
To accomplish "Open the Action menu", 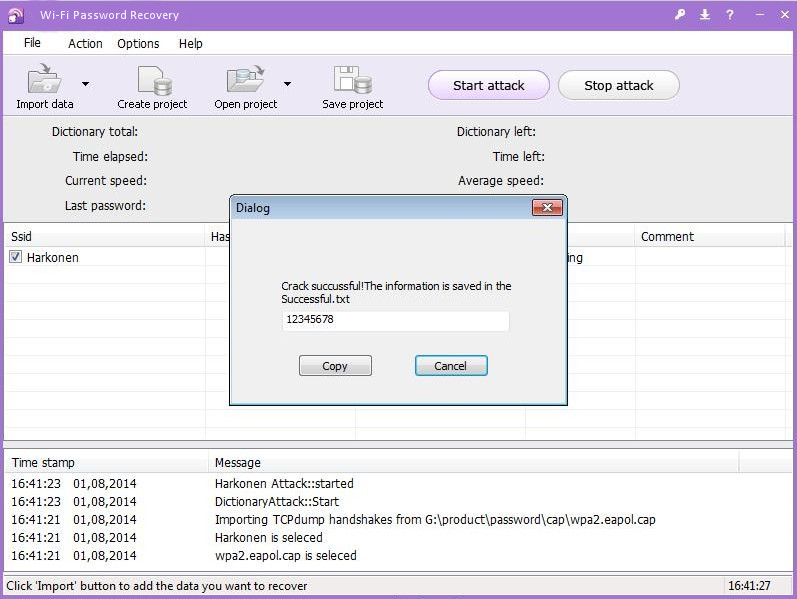I will pyautogui.click(x=85, y=43).
